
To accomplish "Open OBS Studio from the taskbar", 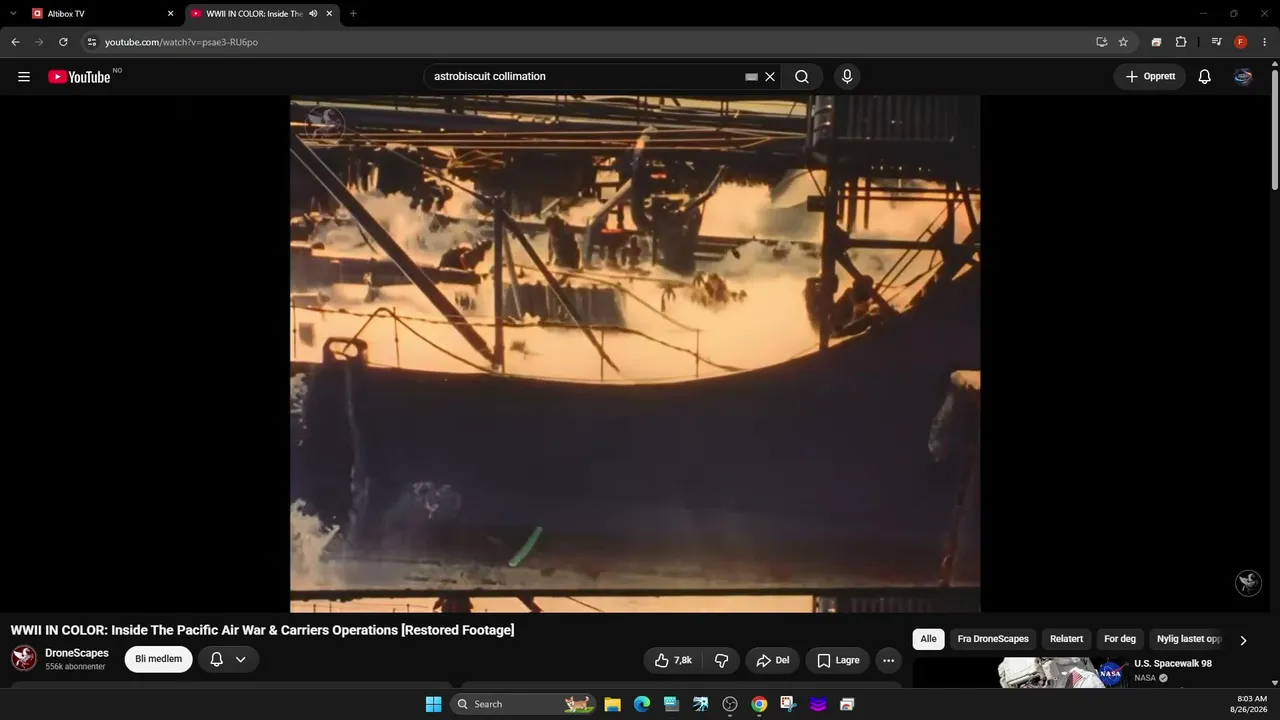I will coord(730,704).
